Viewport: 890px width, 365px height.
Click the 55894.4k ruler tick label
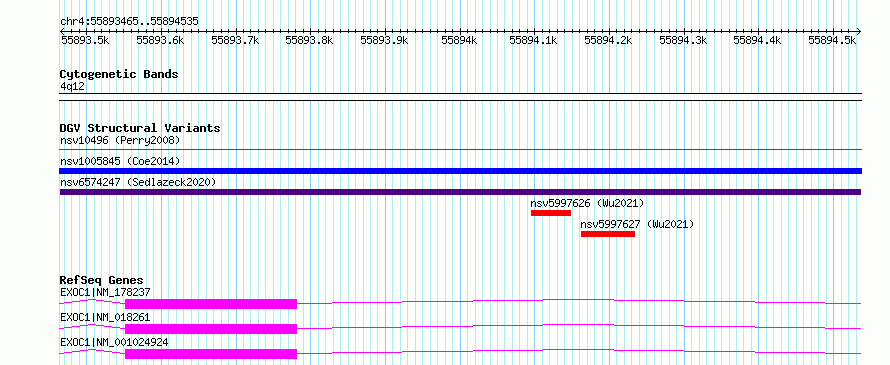coord(758,40)
